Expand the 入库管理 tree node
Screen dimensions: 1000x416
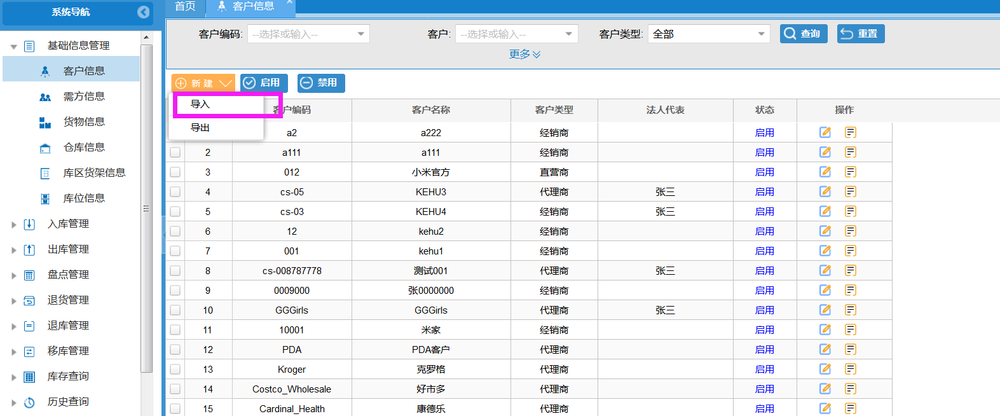14,224
